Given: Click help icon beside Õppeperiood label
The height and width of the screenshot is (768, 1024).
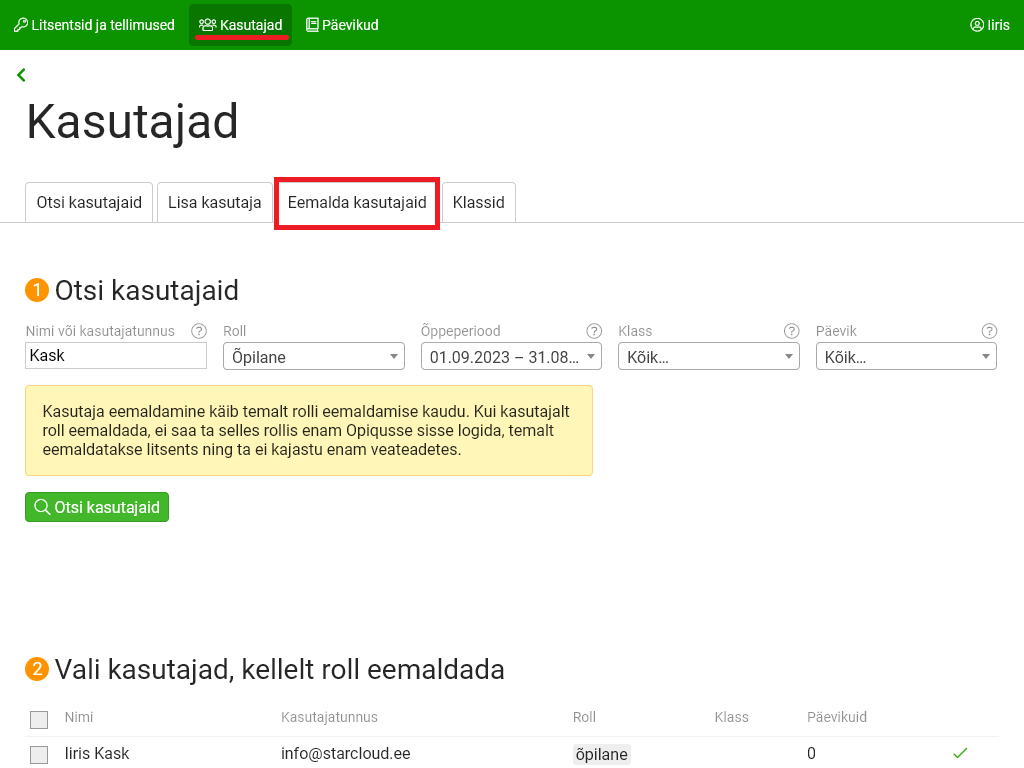Looking at the screenshot, I should coord(594,331).
